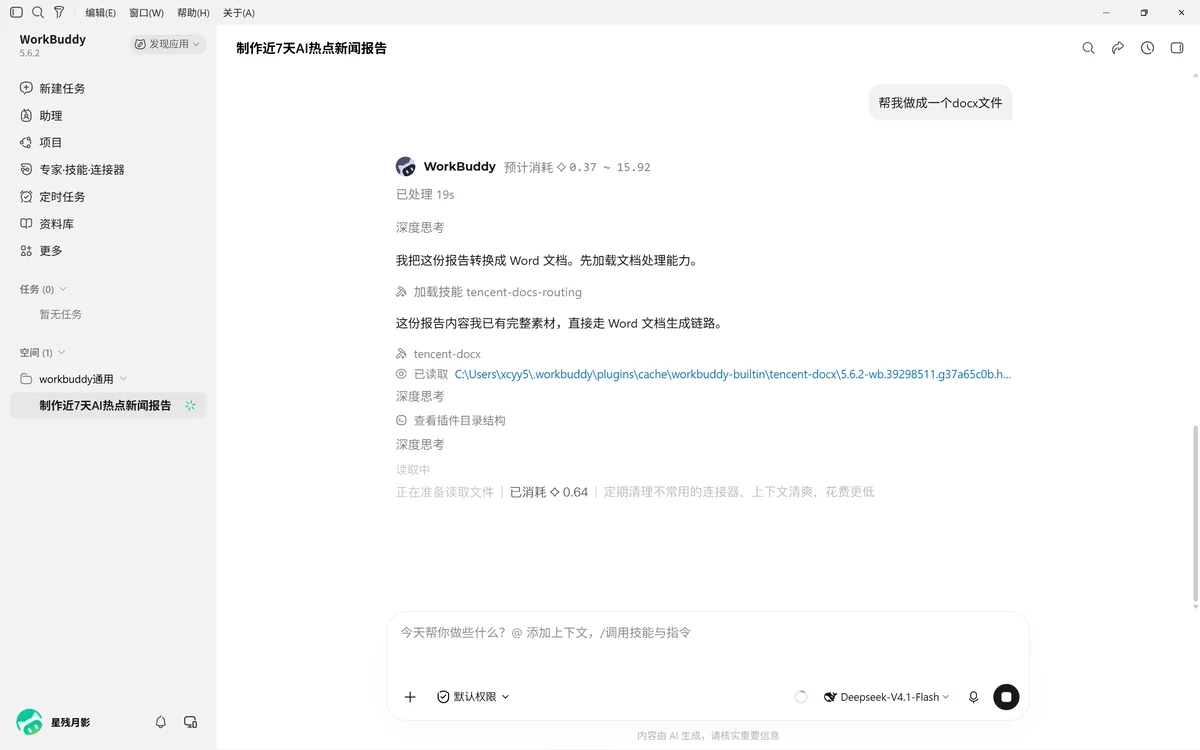
Task: Open 加载技能 tencent-docs-routing step
Action: 489,292
